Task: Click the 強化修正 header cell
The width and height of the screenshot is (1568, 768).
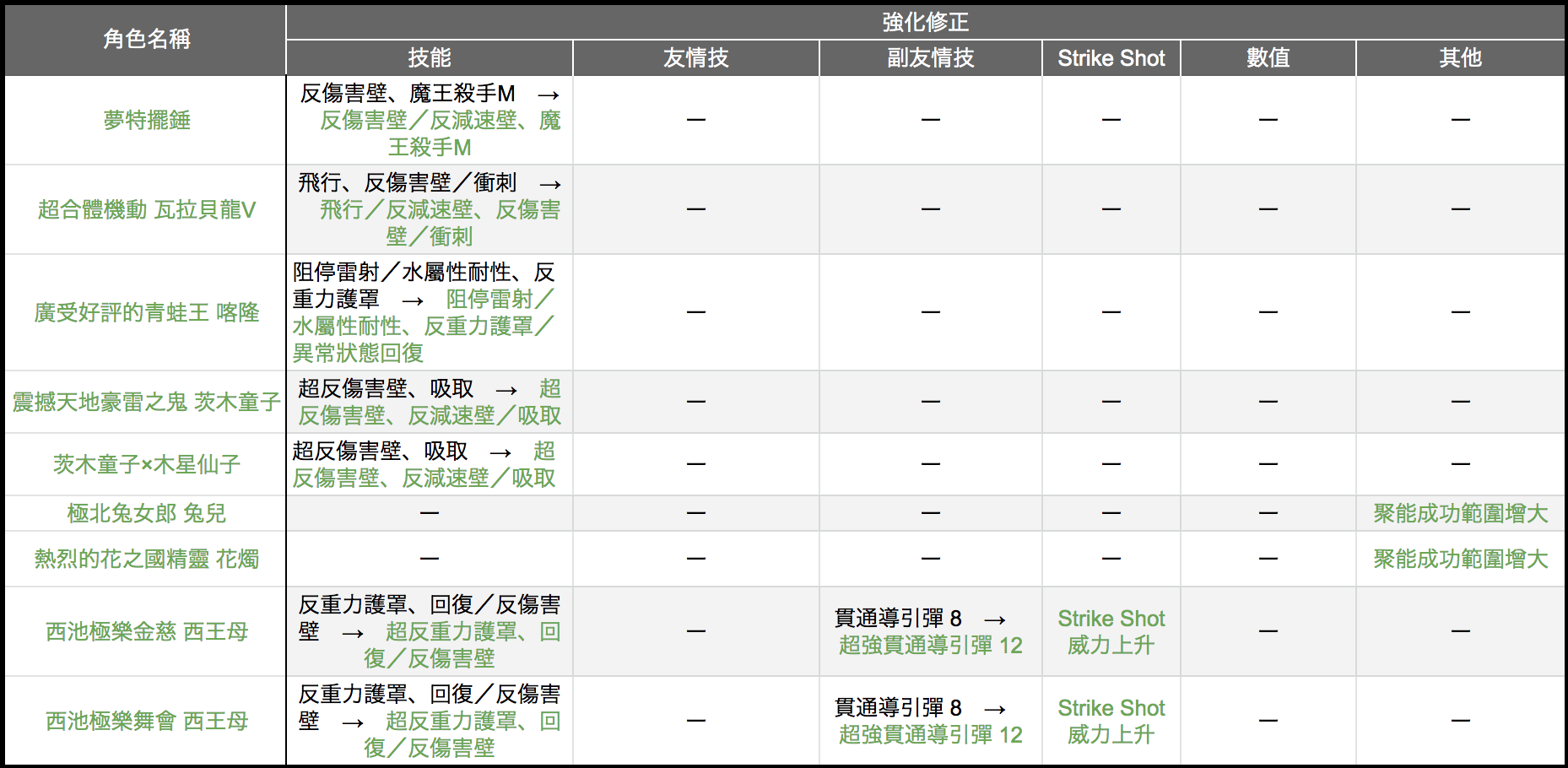Action: [926, 22]
